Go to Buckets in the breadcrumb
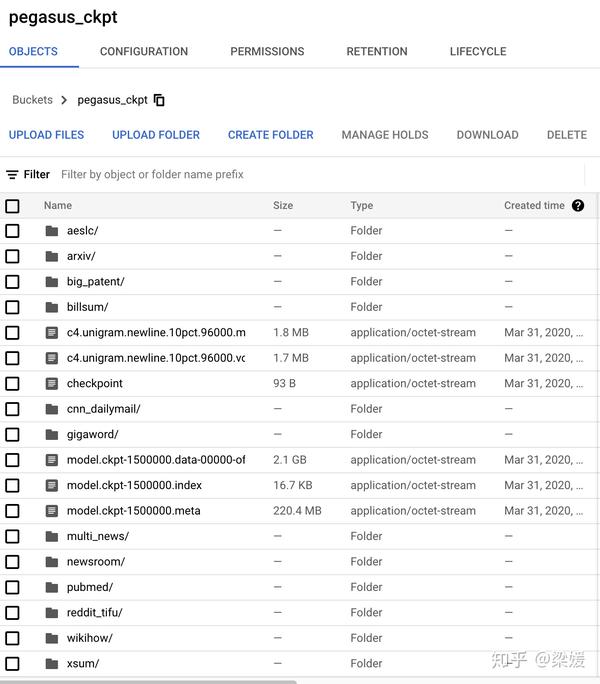The image size is (600, 684). coord(32,100)
